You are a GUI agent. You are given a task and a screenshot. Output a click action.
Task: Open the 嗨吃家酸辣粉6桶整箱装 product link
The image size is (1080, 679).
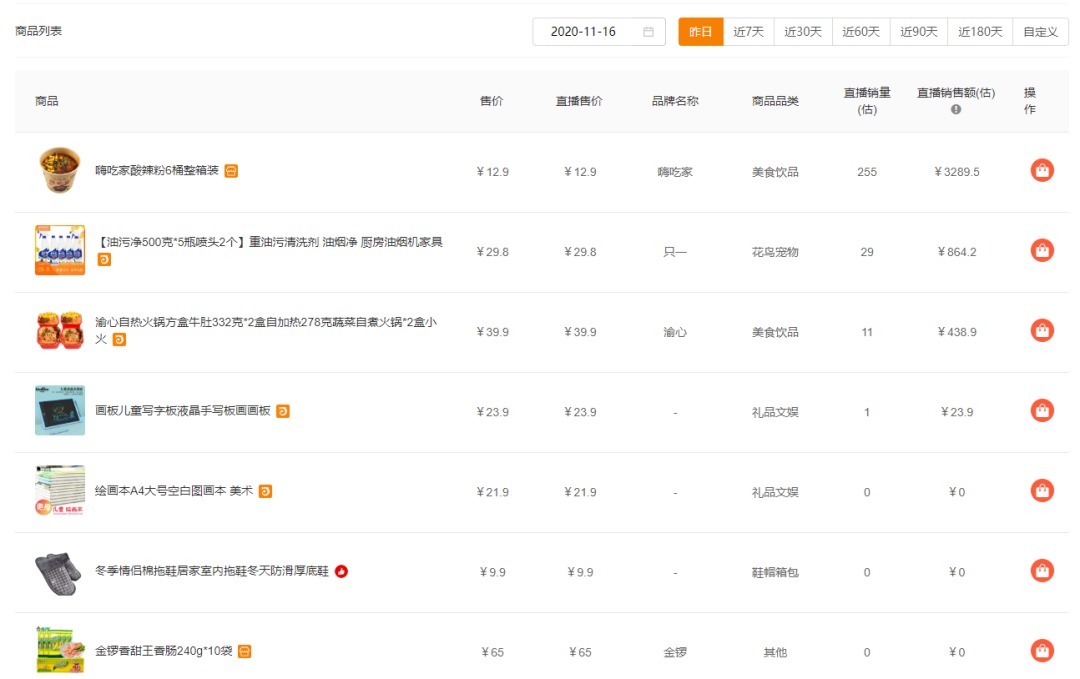pos(157,171)
